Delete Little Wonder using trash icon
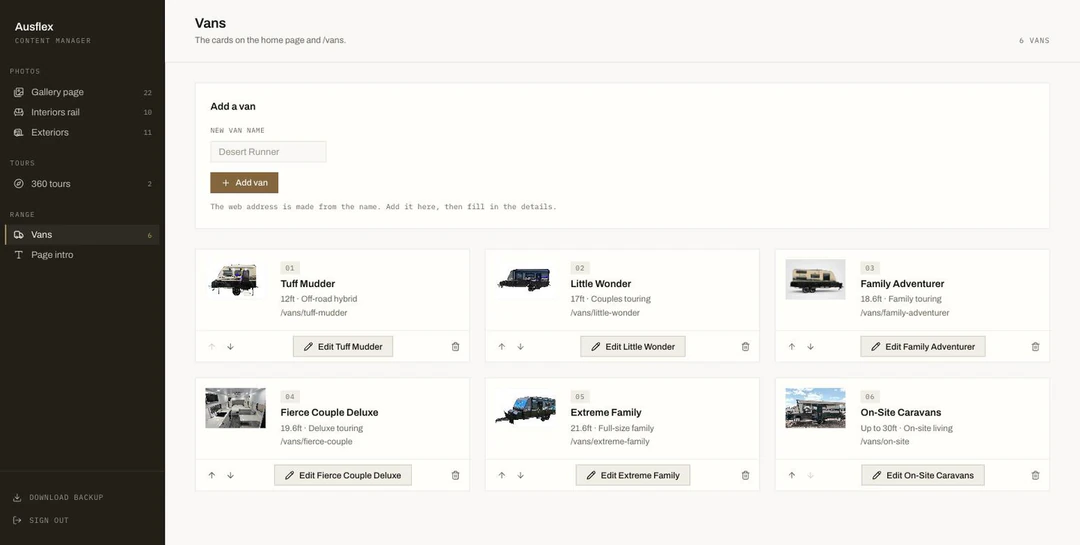Image resolution: width=1080 pixels, height=545 pixels. pos(745,347)
